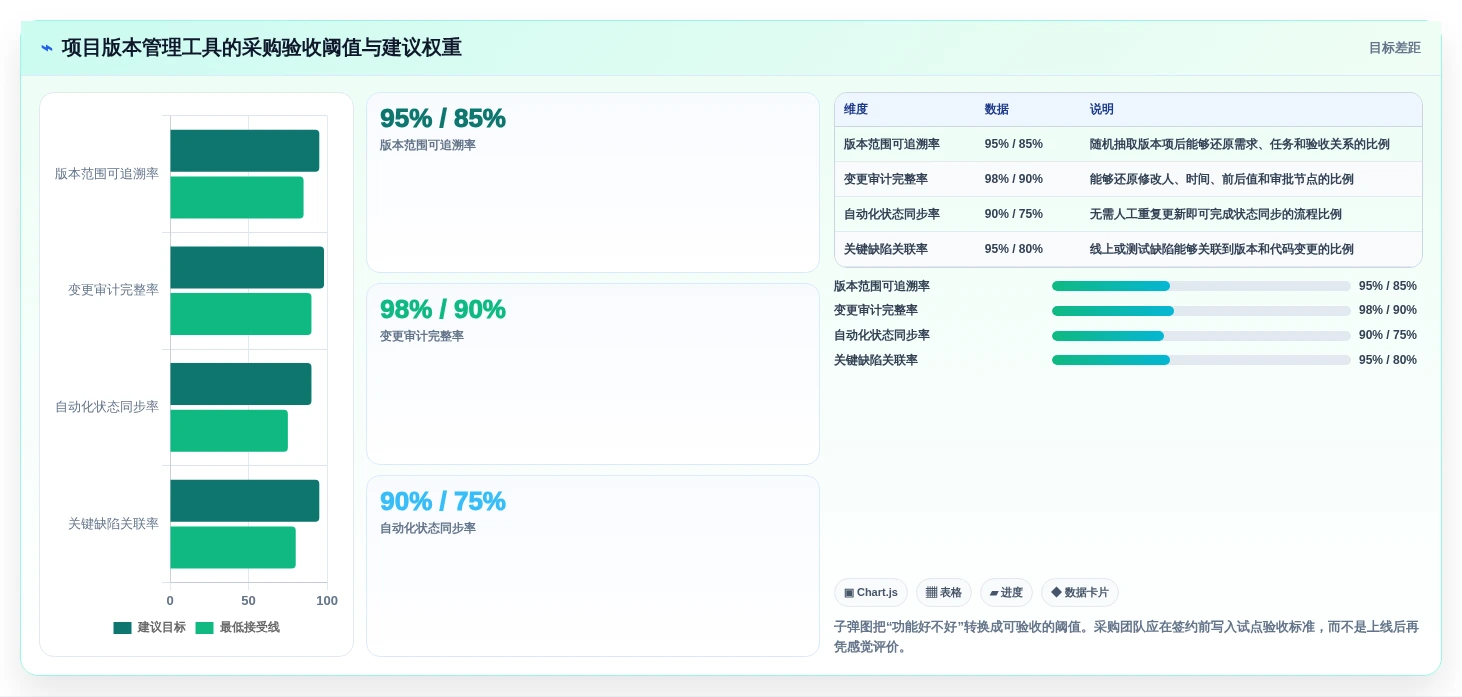
Task: Click the footer note starting 子弹图把
Action: pyautogui.click(x=1127, y=637)
